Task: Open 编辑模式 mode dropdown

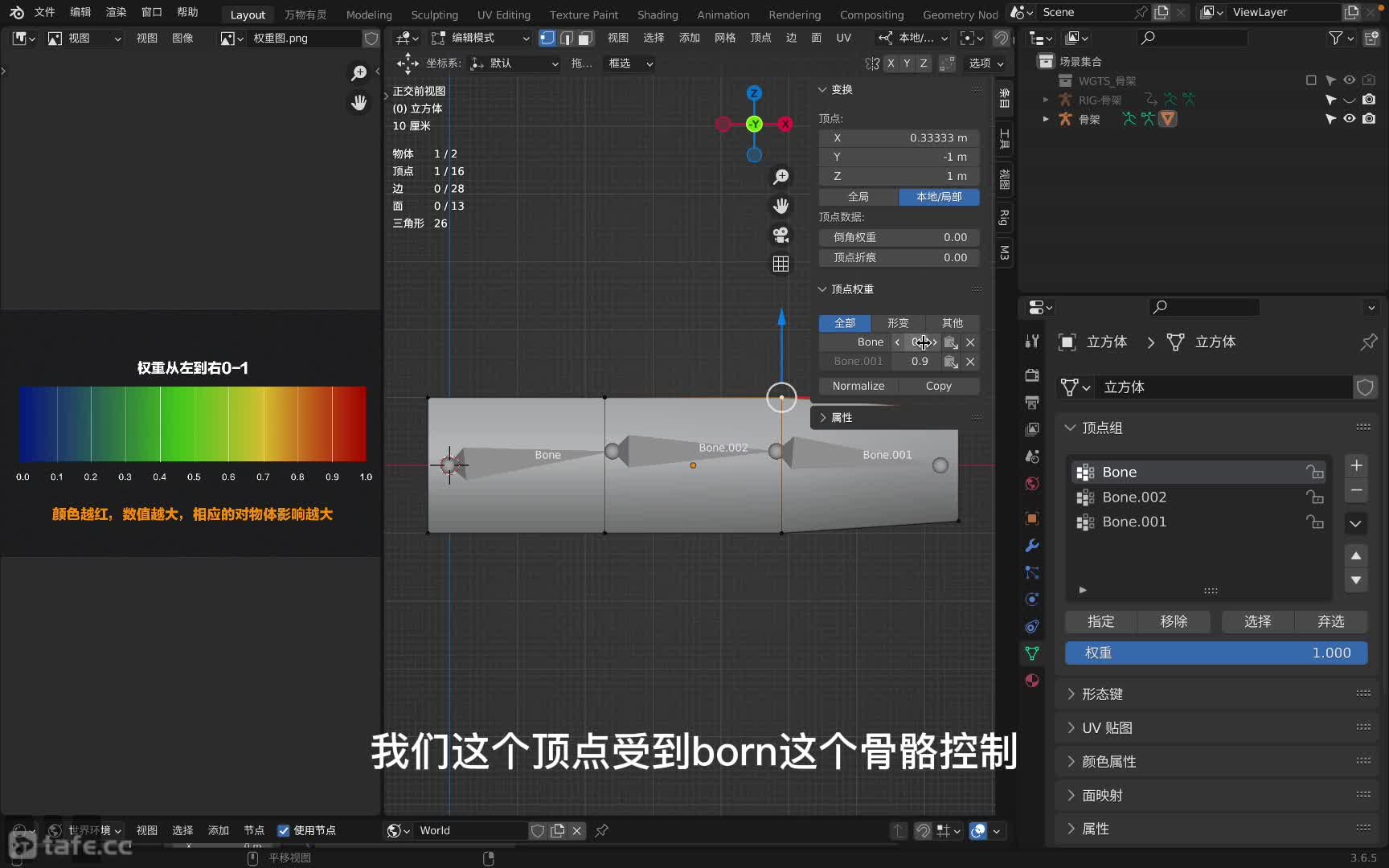Action: pyautogui.click(x=481, y=38)
